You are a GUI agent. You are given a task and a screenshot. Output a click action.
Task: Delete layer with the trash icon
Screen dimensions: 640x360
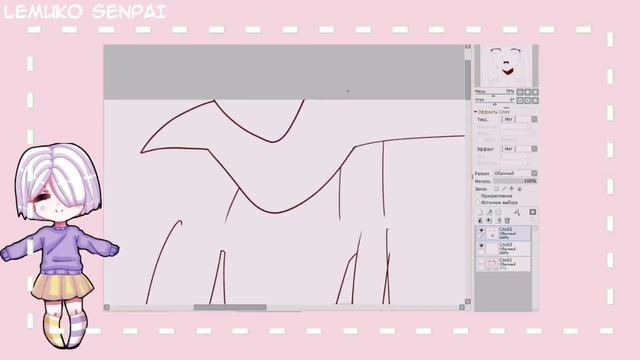[507, 220]
